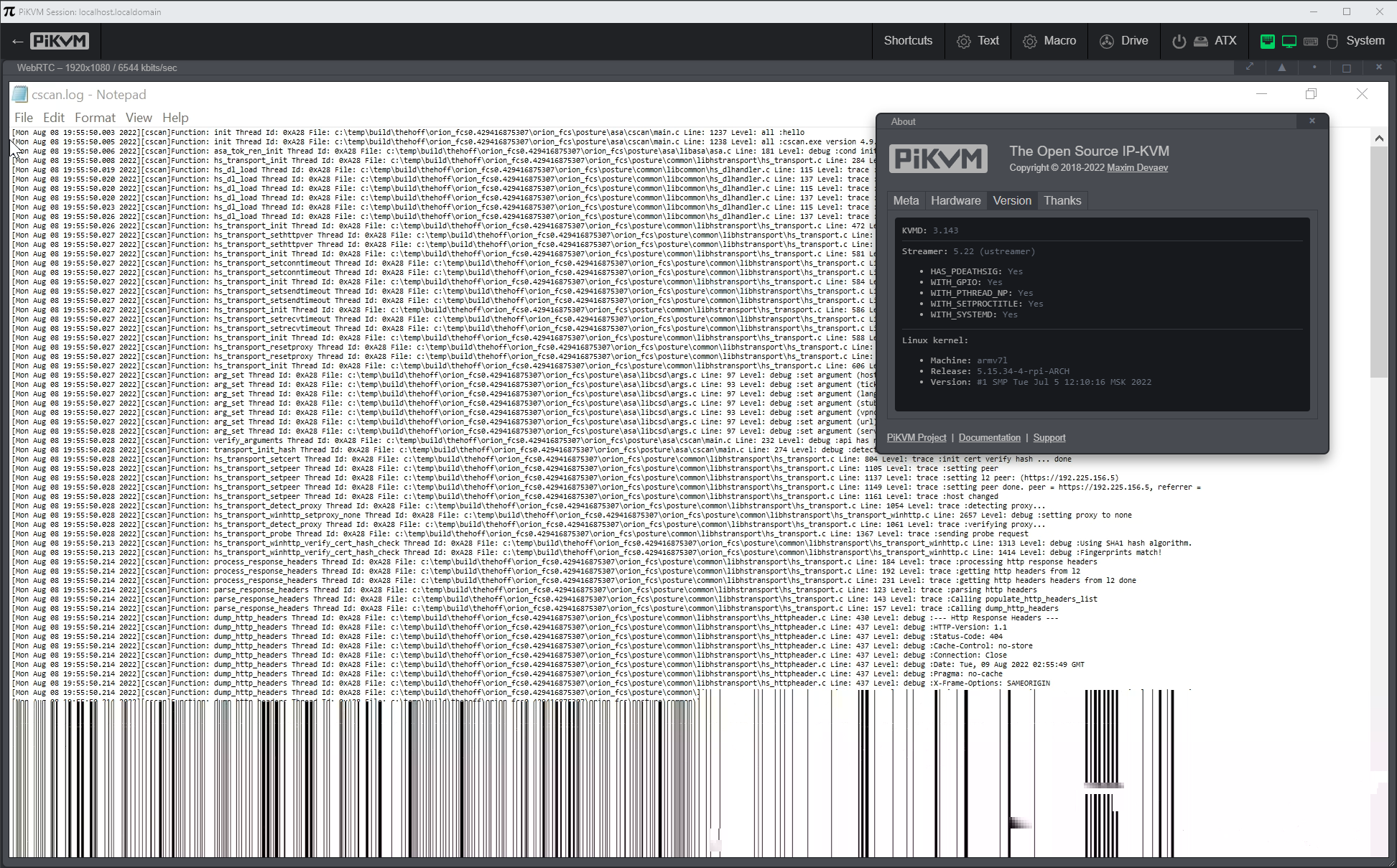
Task: Click the Drive fan icon in the top bar
Action: [1106, 41]
